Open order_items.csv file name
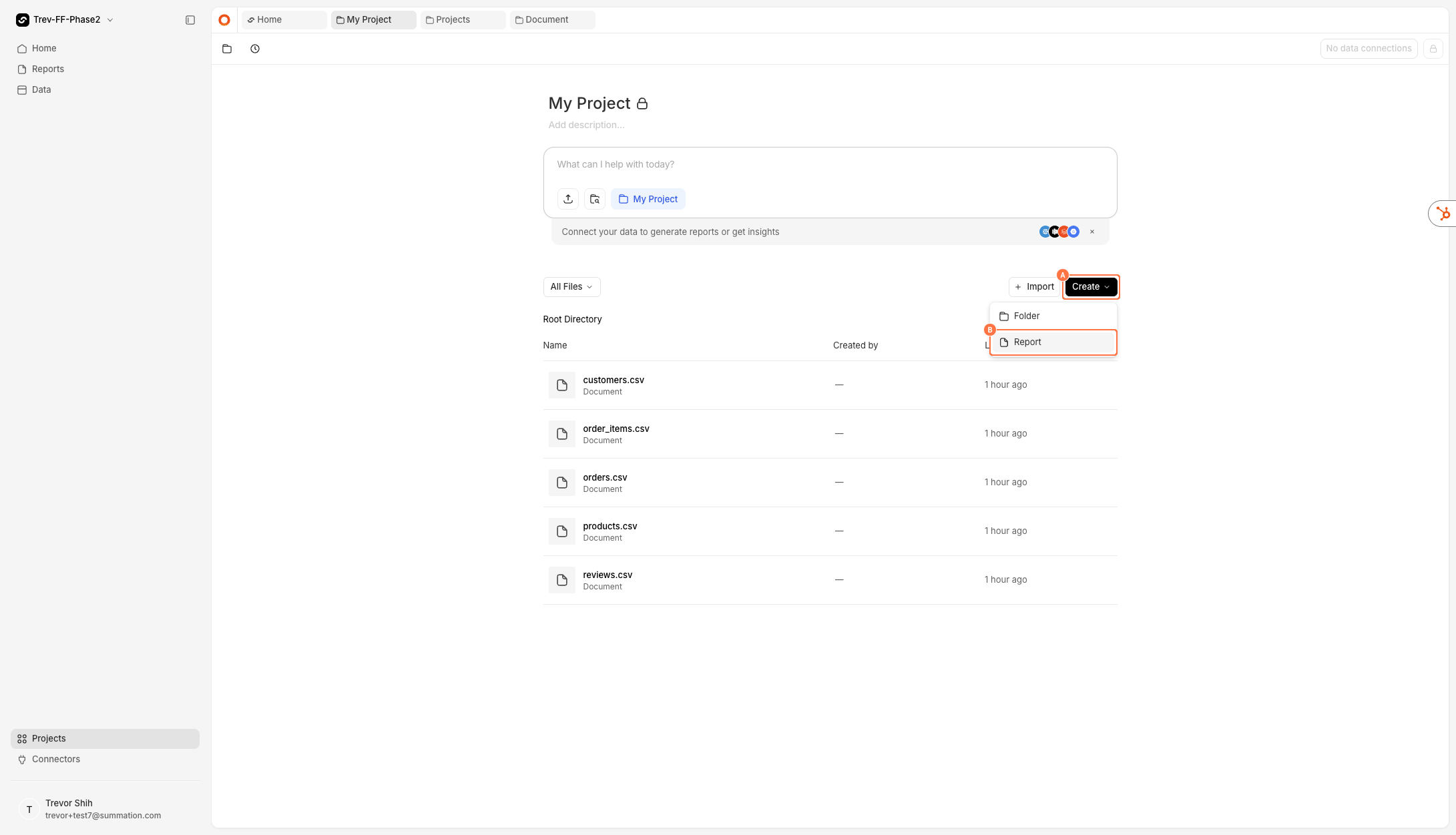Image resolution: width=1456 pixels, height=835 pixels. 616,429
